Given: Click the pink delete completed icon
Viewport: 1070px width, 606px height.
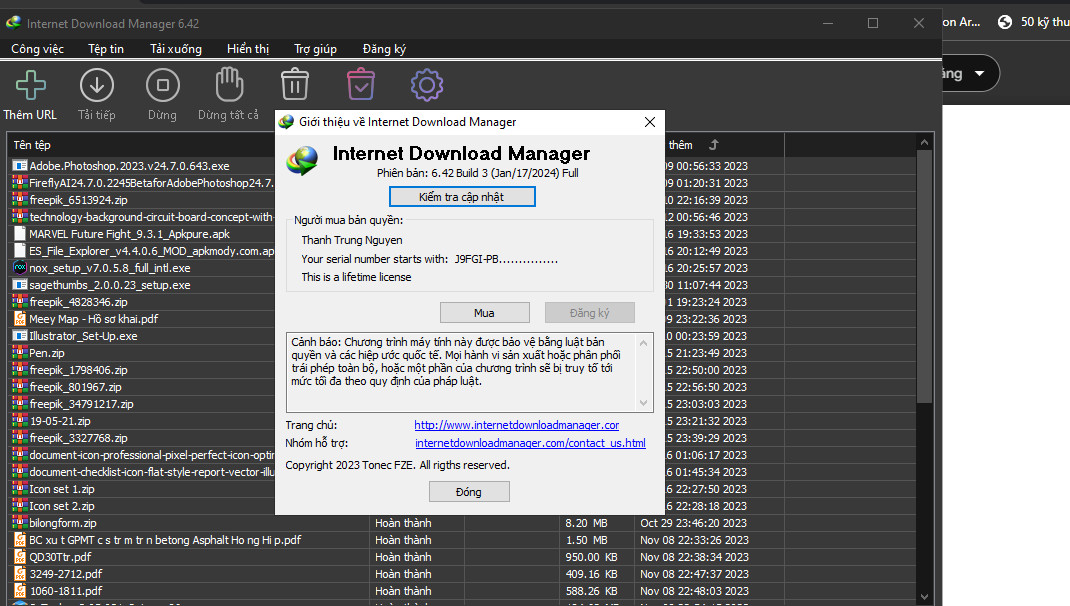Looking at the screenshot, I should (360, 85).
